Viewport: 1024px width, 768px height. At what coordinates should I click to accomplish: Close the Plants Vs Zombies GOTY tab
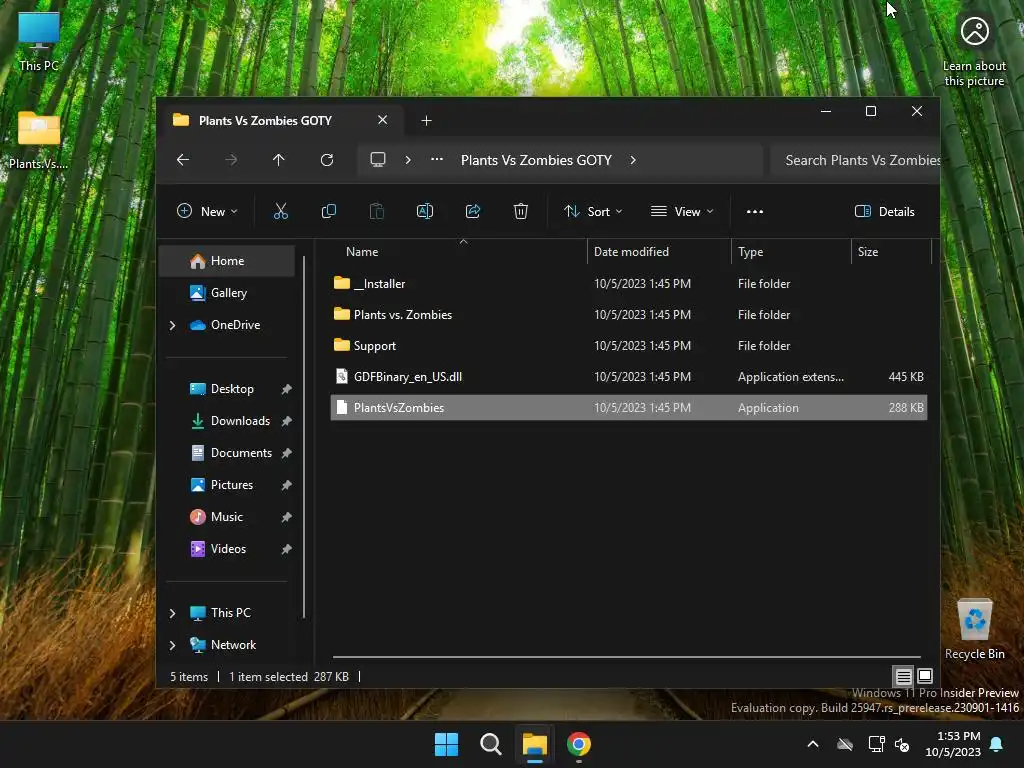(383, 120)
